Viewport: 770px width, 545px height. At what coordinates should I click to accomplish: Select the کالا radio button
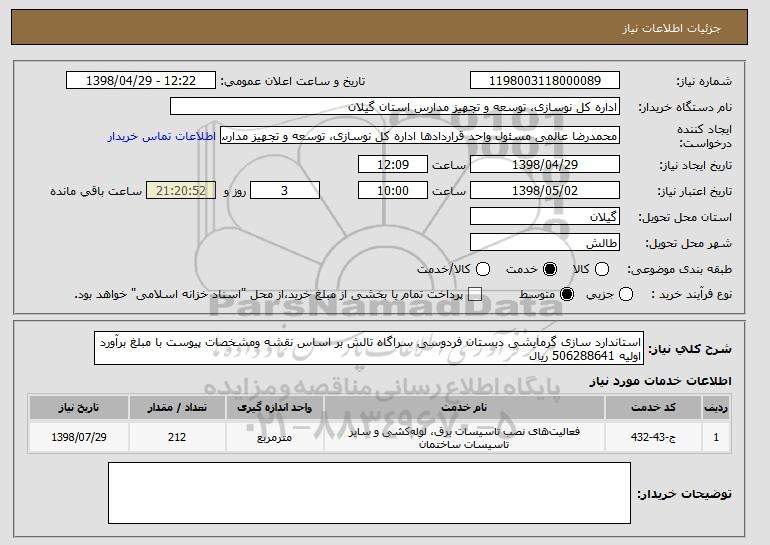(x=602, y=269)
